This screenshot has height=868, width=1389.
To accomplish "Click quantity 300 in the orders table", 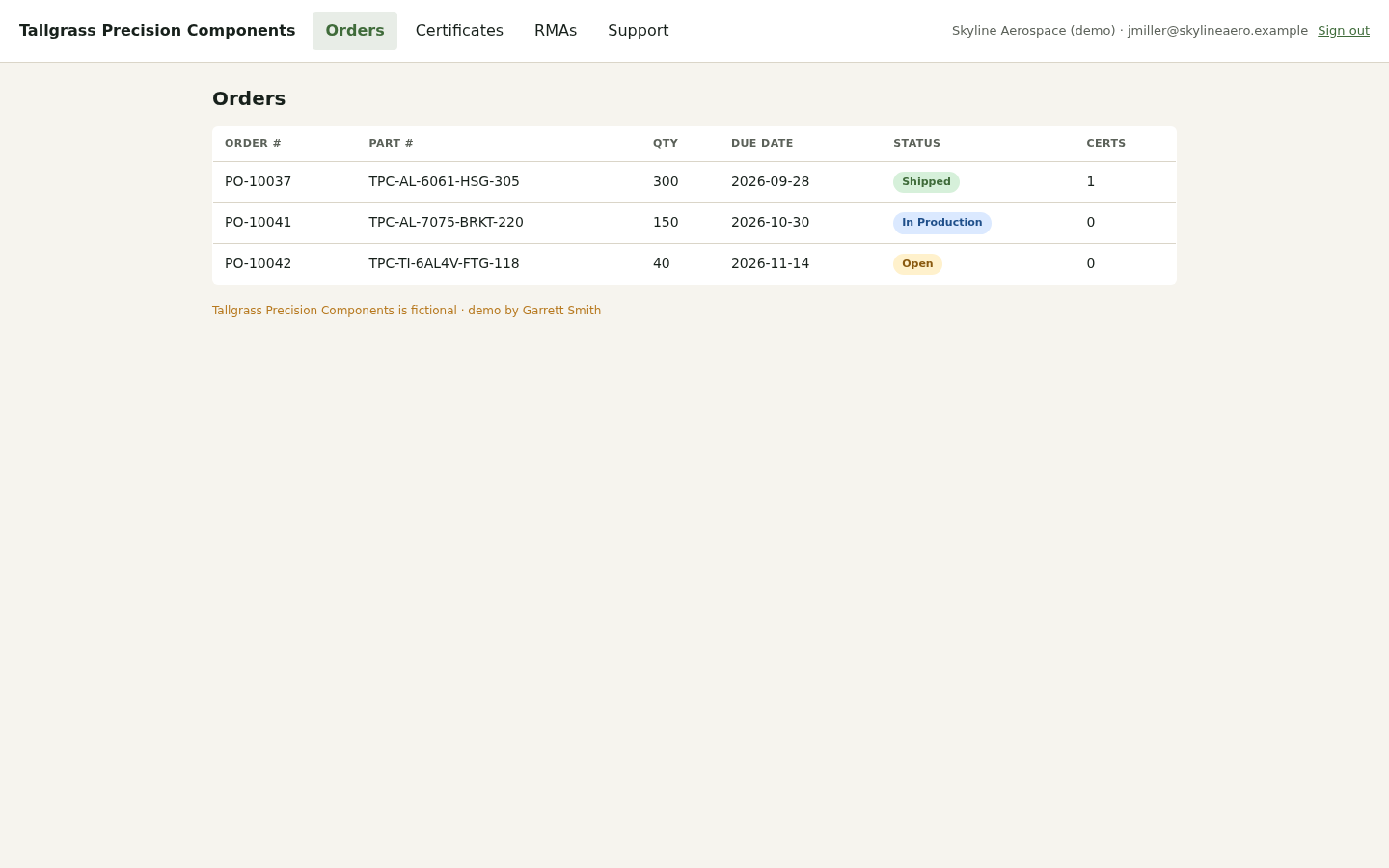I will pyautogui.click(x=666, y=181).
